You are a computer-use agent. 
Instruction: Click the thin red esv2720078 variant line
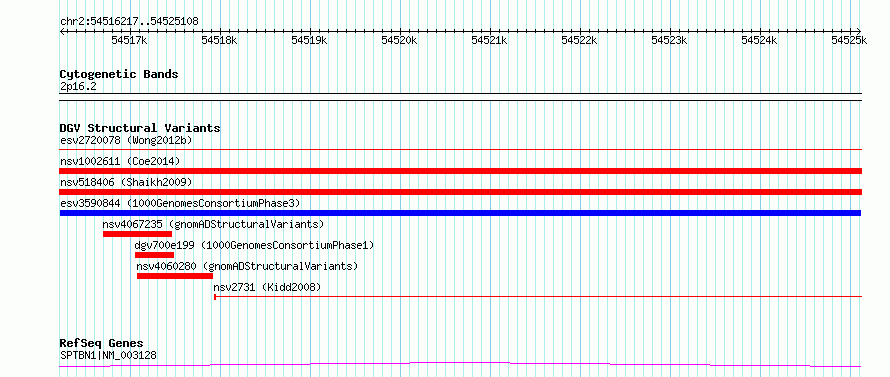tap(460, 149)
